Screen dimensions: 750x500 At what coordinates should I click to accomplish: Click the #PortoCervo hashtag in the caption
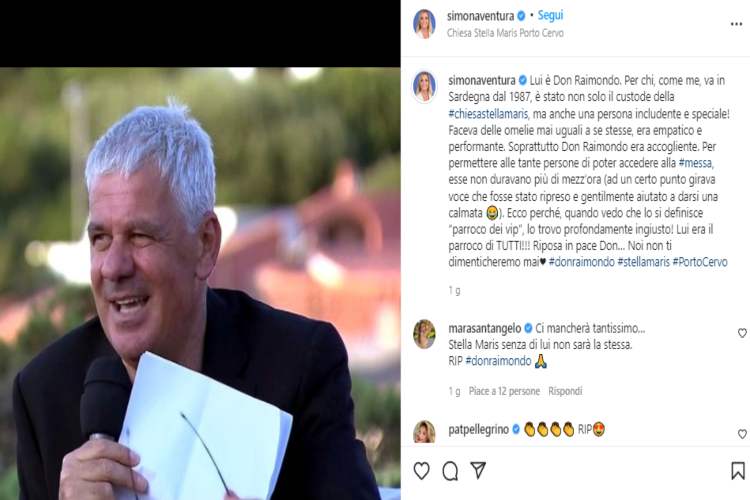point(700,262)
